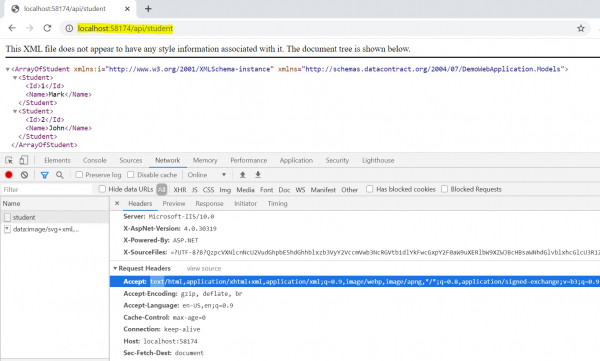
Task: Select the inspect element picker icon
Action: click(9, 160)
